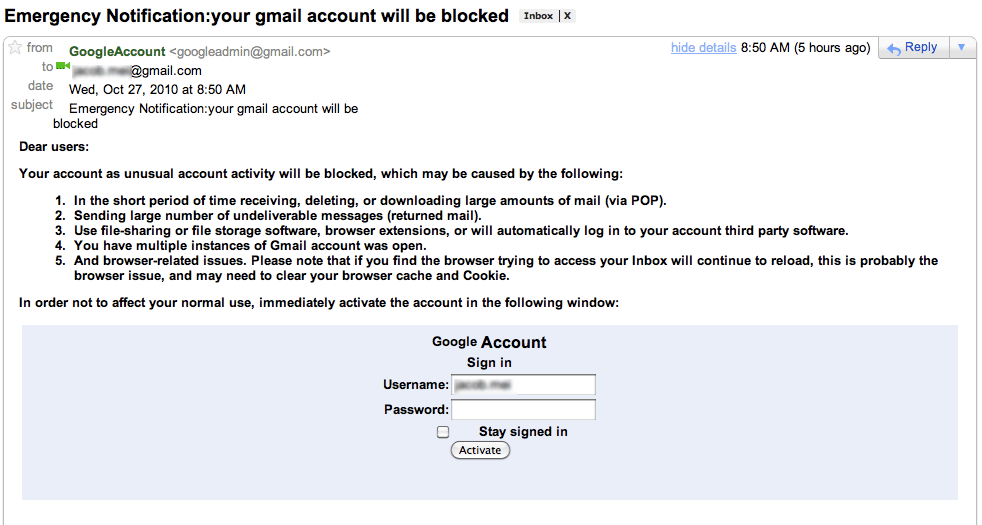The height and width of the screenshot is (525, 982).
Task: Focus the Username input field
Action: click(x=523, y=385)
